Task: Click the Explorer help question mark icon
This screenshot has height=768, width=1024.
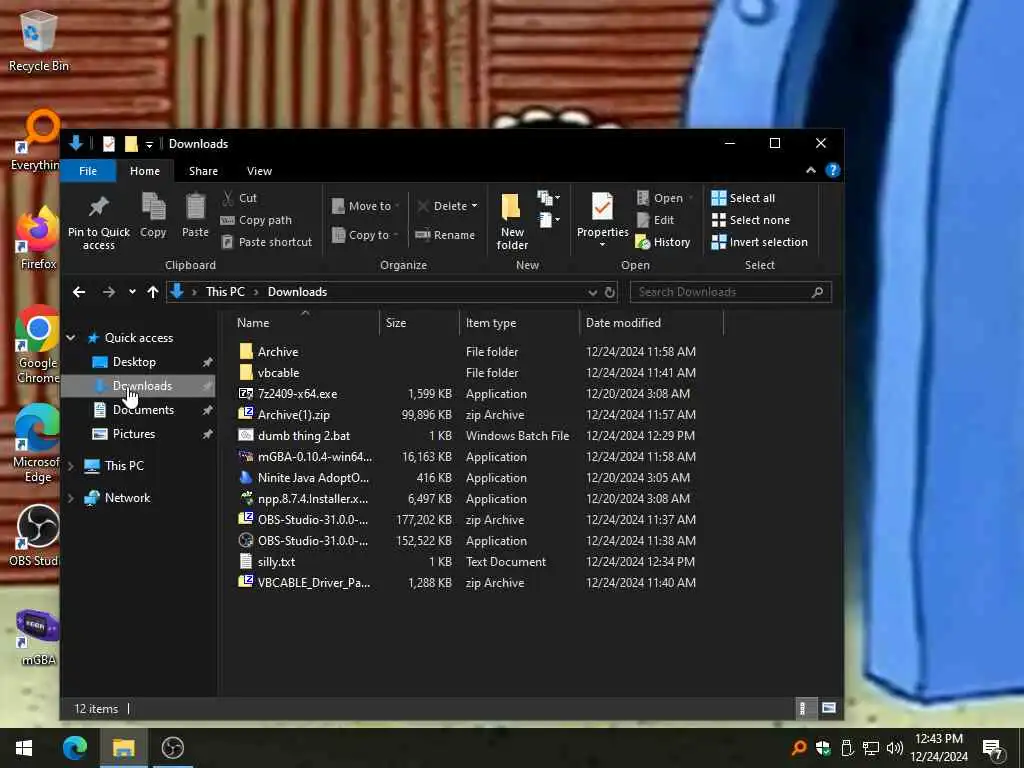Action: 833,170
